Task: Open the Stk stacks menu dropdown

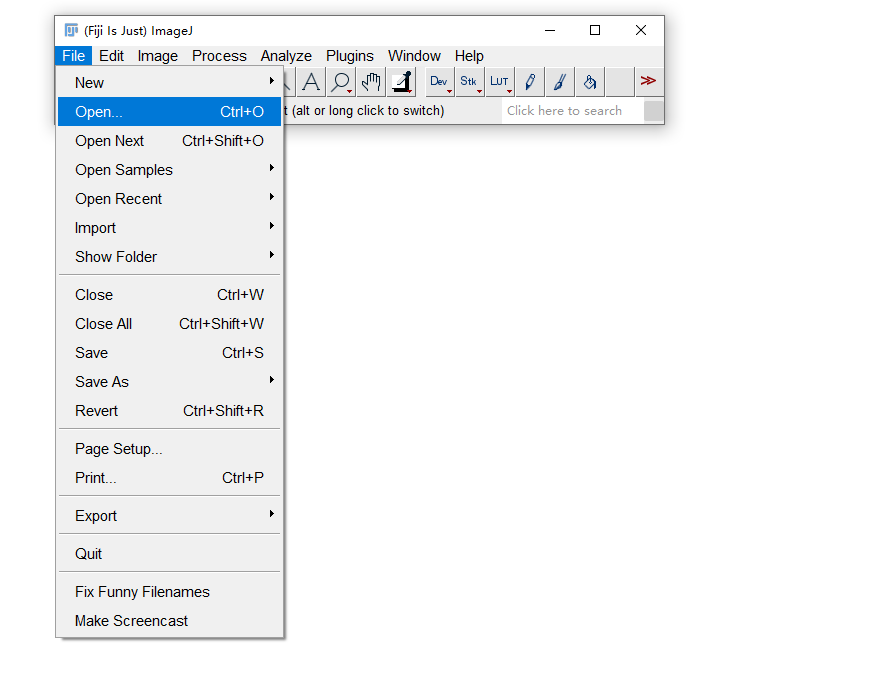Action: click(x=469, y=82)
